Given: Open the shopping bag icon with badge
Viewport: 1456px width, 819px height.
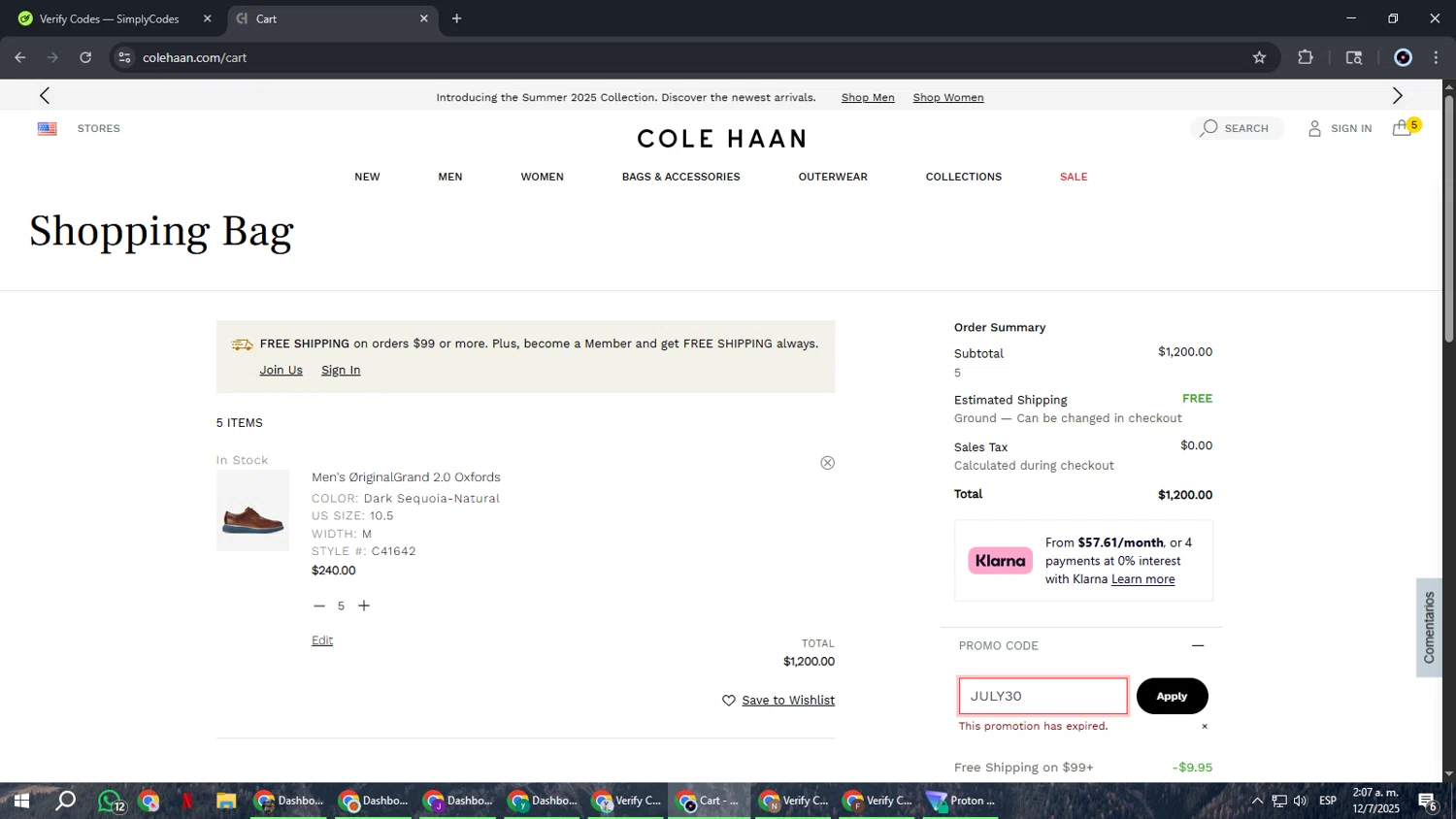Looking at the screenshot, I should (x=1406, y=127).
